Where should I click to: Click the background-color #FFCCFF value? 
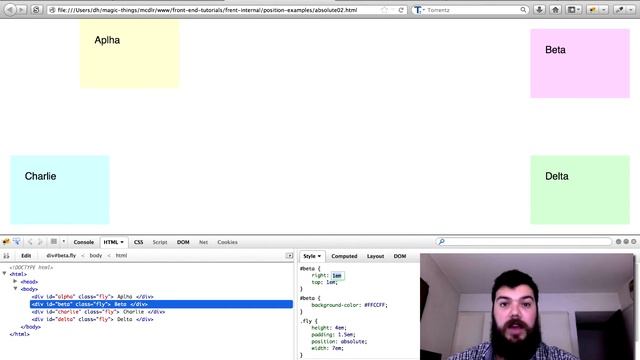pyautogui.click(x=375, y=305)
